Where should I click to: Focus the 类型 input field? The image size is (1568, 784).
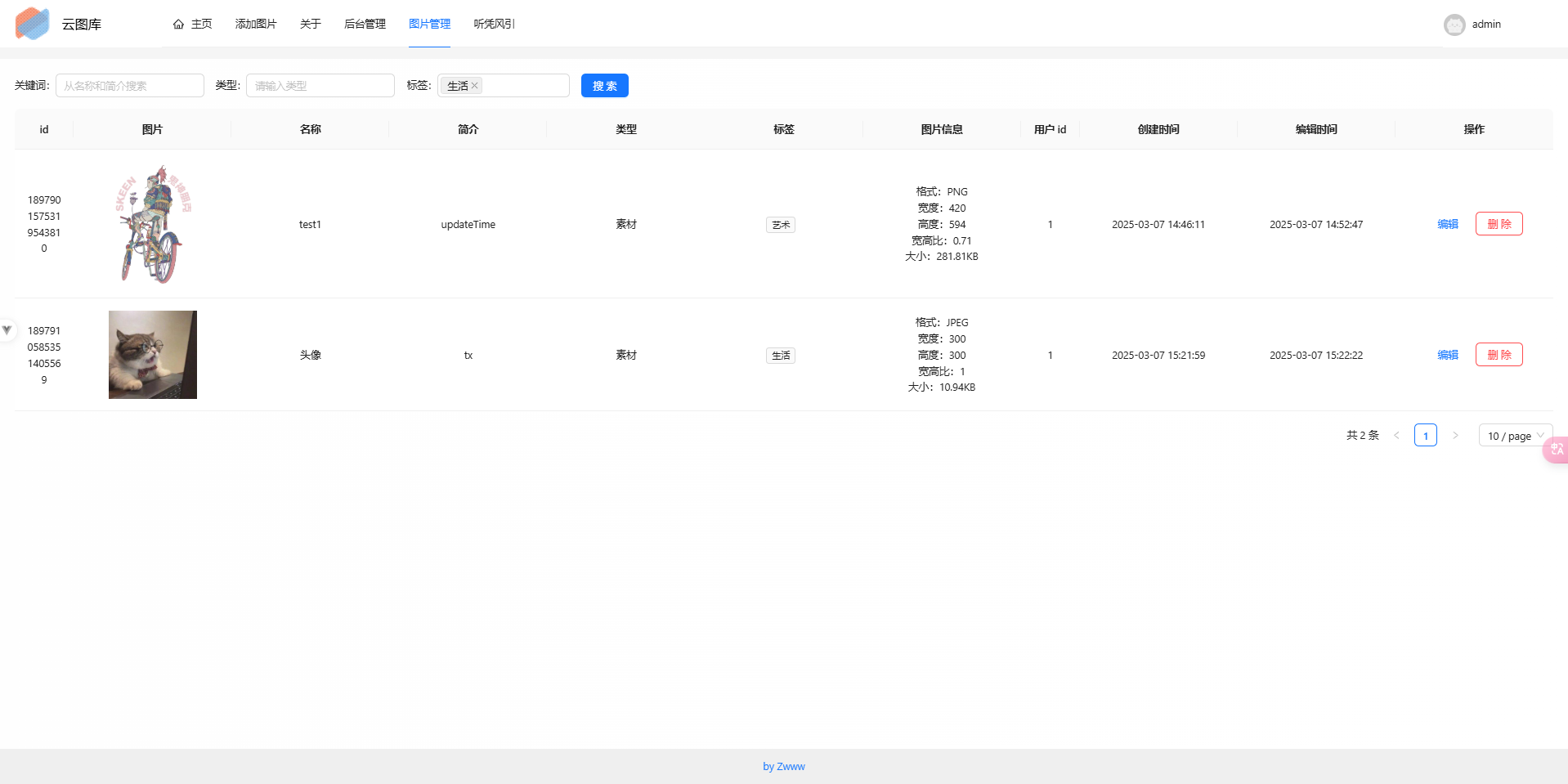click(x=320, y=86)
